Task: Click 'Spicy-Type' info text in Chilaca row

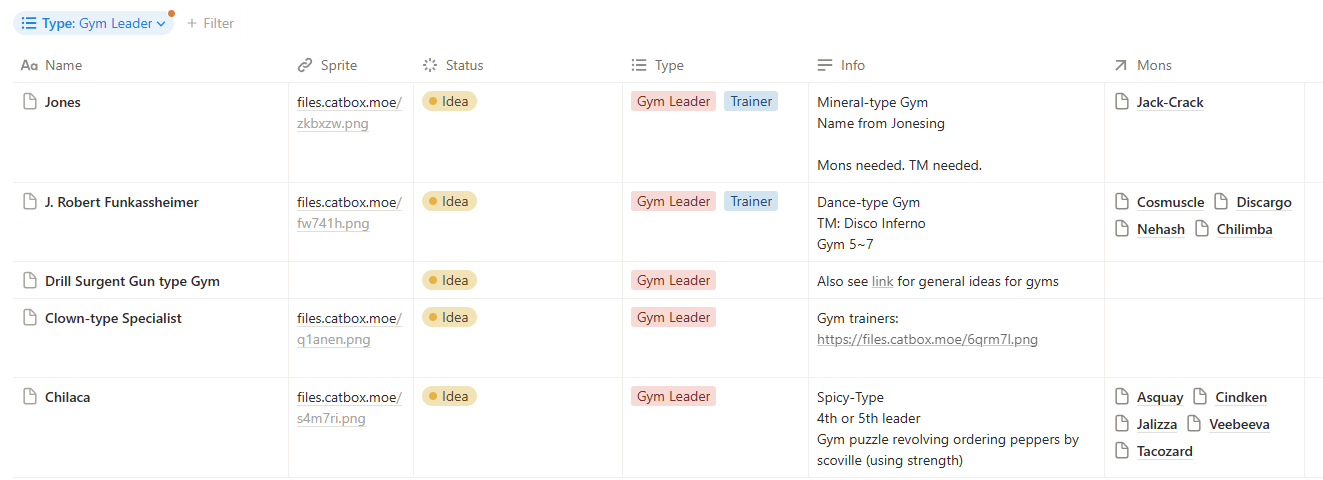Action: (x=851, y=397)
